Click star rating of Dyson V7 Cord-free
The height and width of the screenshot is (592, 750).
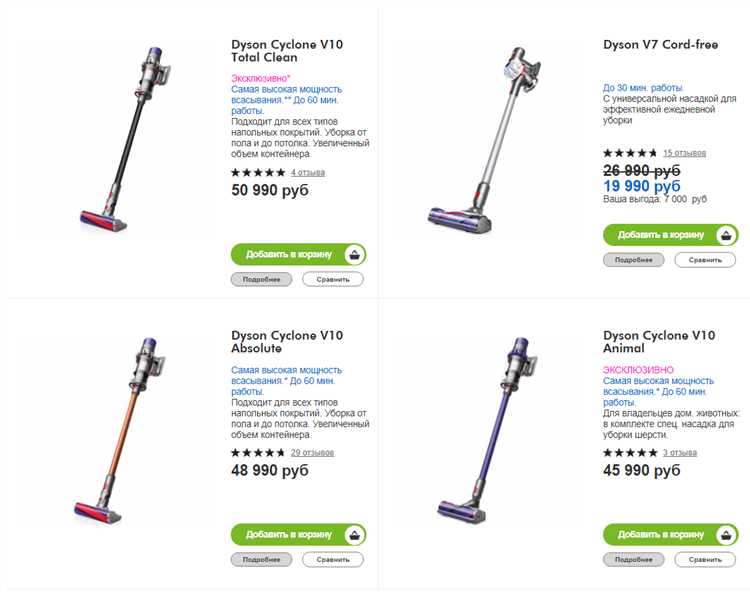click(x=630, y=153)
